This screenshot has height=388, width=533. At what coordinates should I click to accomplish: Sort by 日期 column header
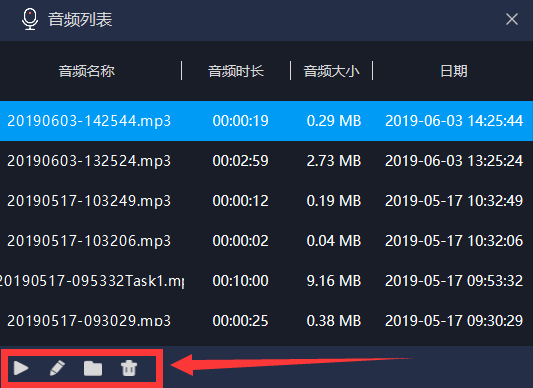[454, 71]
